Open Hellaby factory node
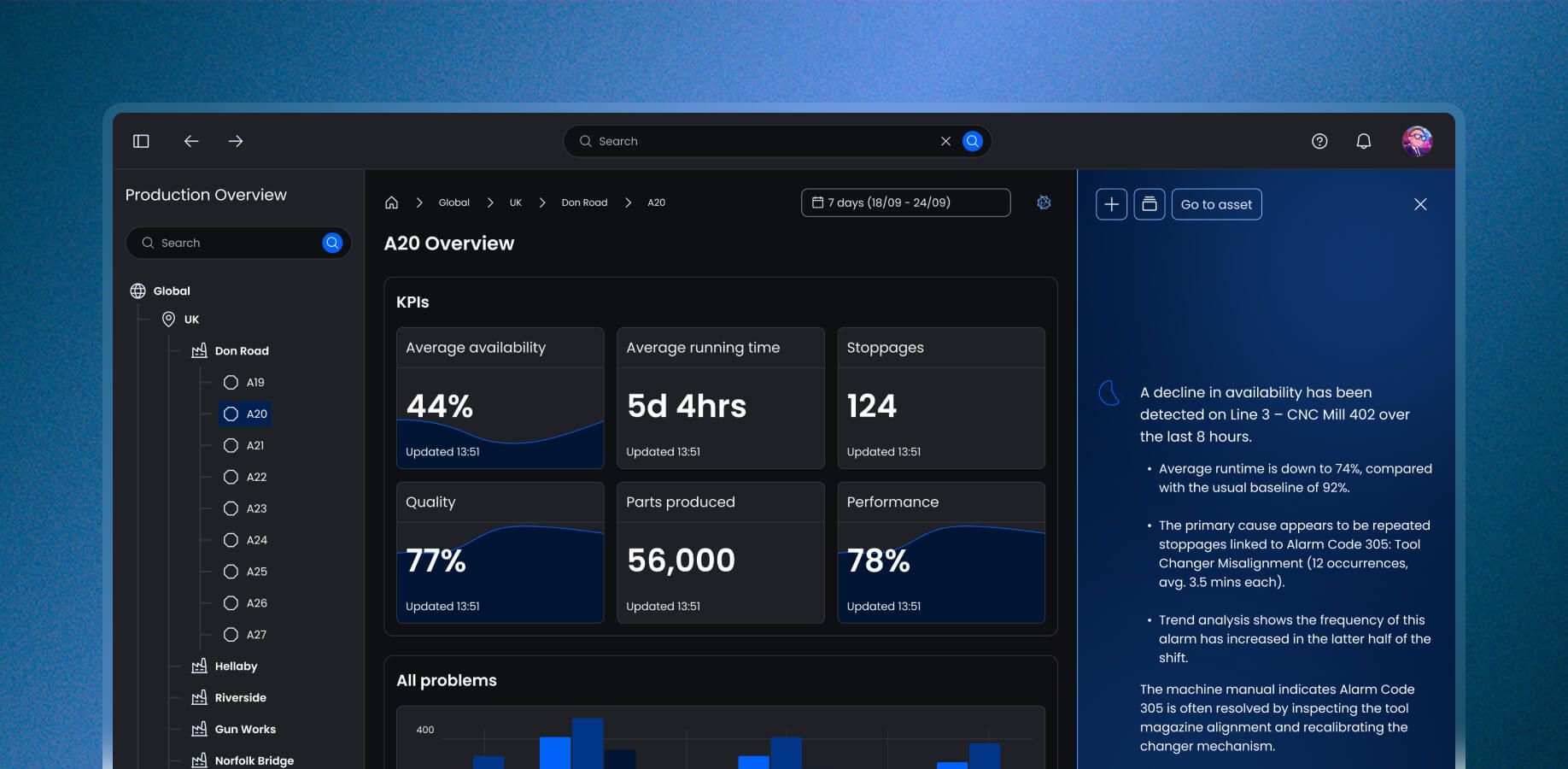1568x769 pixels. tap(236, 666)
